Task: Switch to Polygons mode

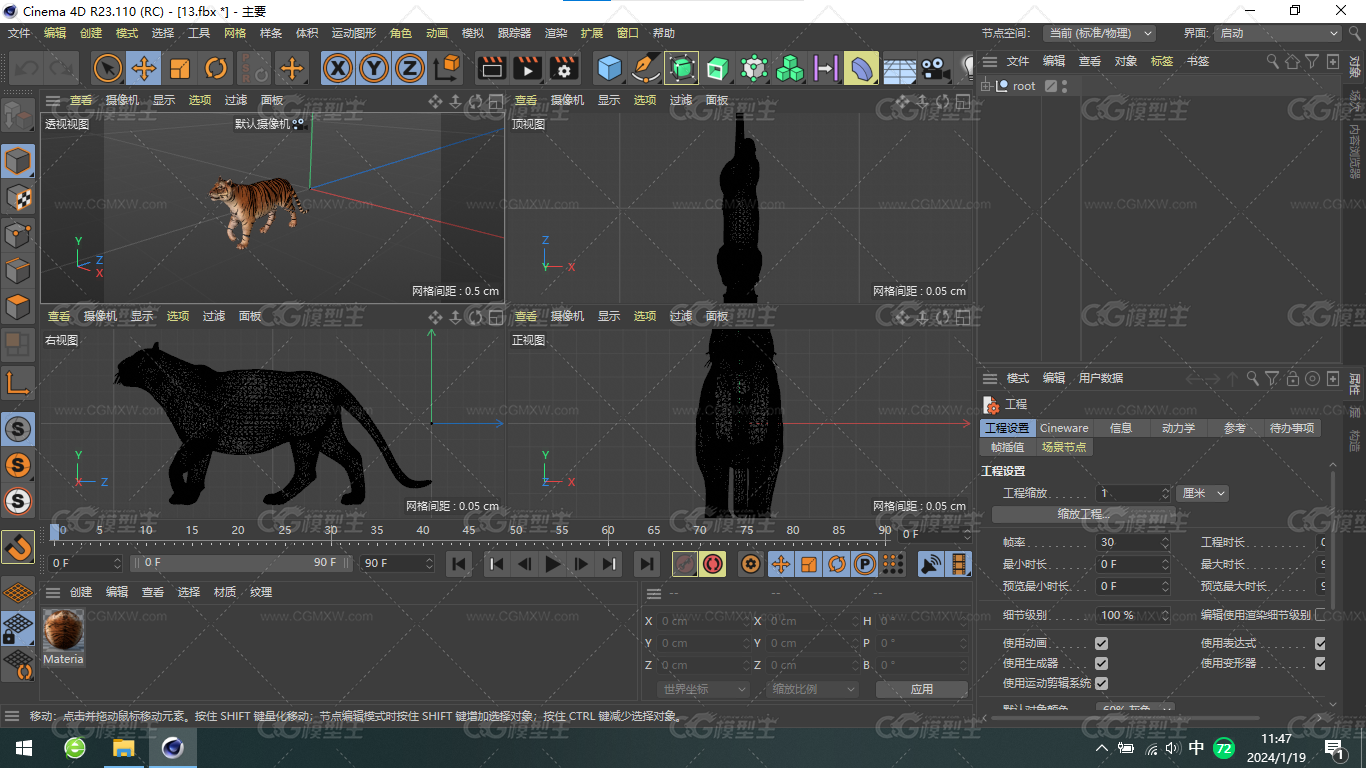Action: pos(18,306)
